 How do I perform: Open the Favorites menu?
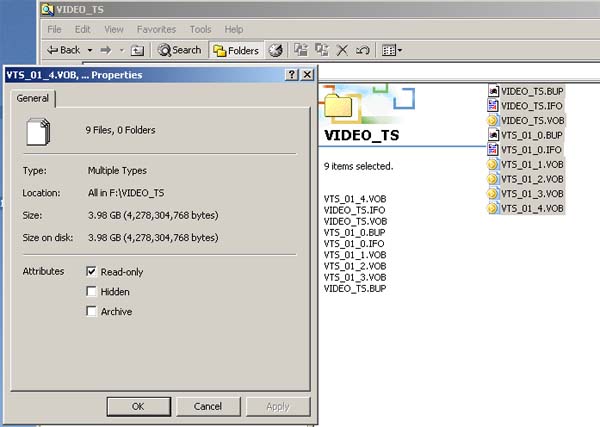pyautogui.click(x=156, y=29)
